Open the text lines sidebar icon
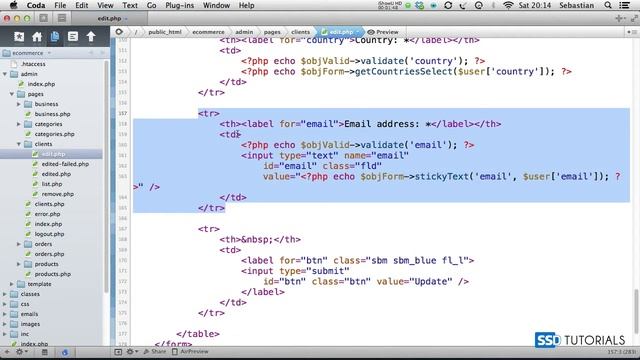Image resolution: width=640 pixels, height=360 pixels. [73, 37]
